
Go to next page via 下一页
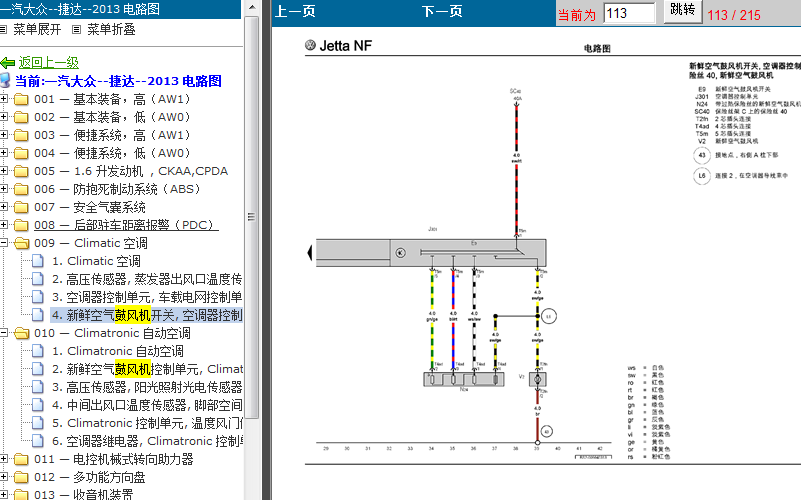[442, 11]
